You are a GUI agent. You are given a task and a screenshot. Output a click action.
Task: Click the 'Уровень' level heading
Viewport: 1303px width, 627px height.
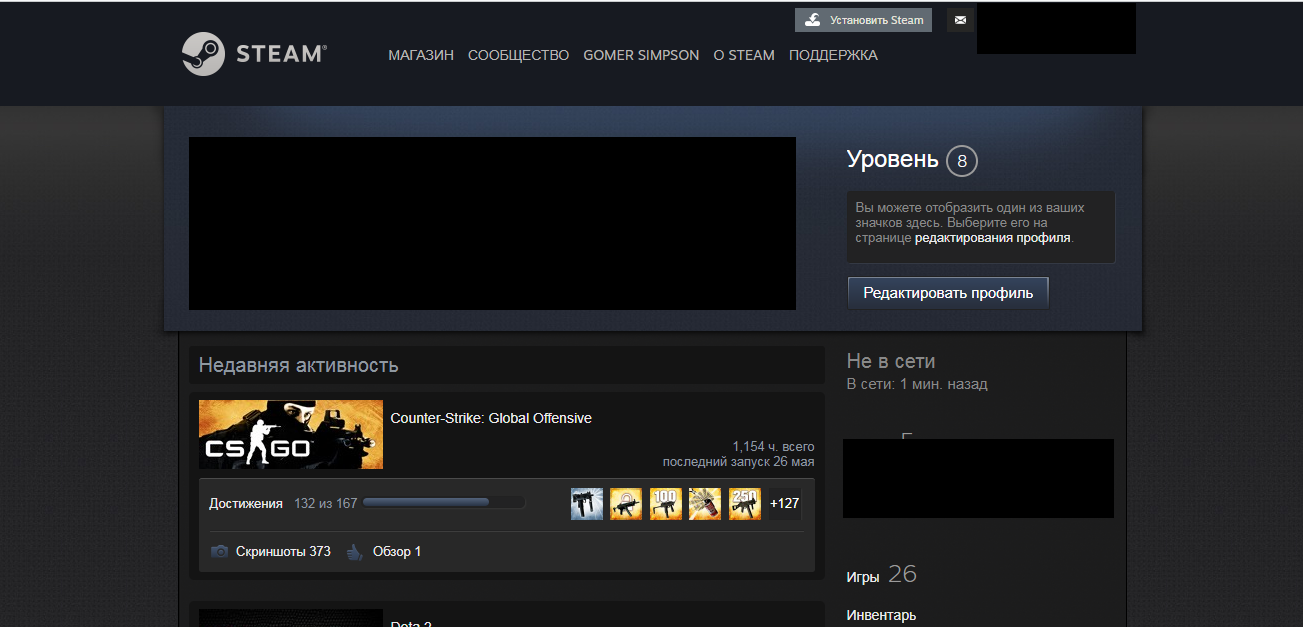[x=893, y=159]
